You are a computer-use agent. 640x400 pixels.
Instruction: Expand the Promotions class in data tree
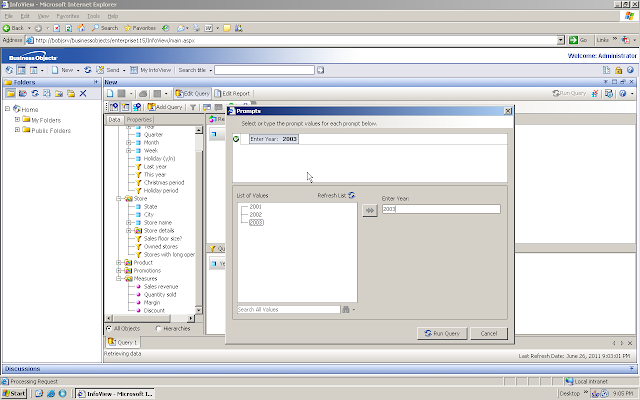click(119, 270)
